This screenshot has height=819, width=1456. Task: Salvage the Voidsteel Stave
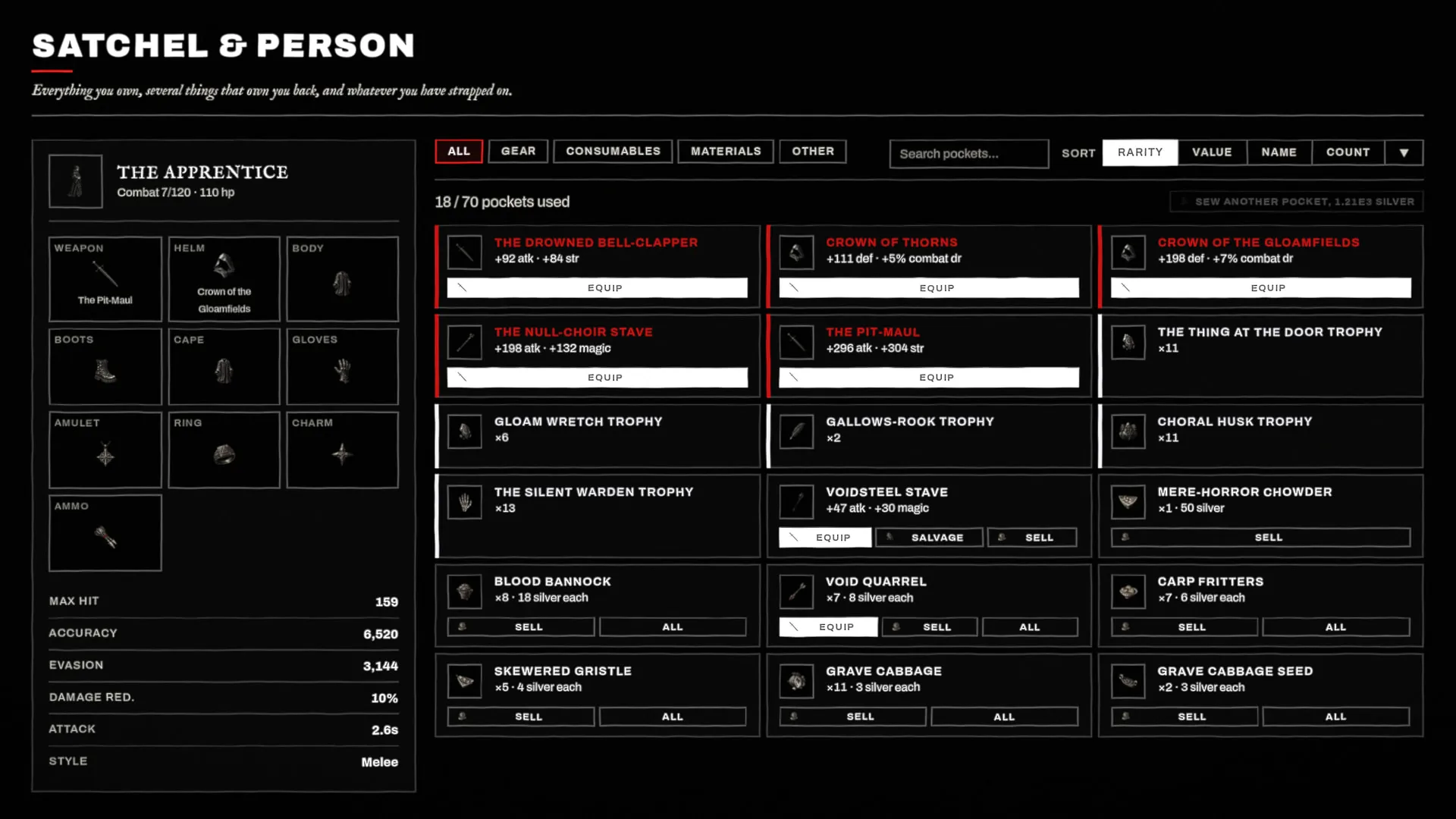929,538
